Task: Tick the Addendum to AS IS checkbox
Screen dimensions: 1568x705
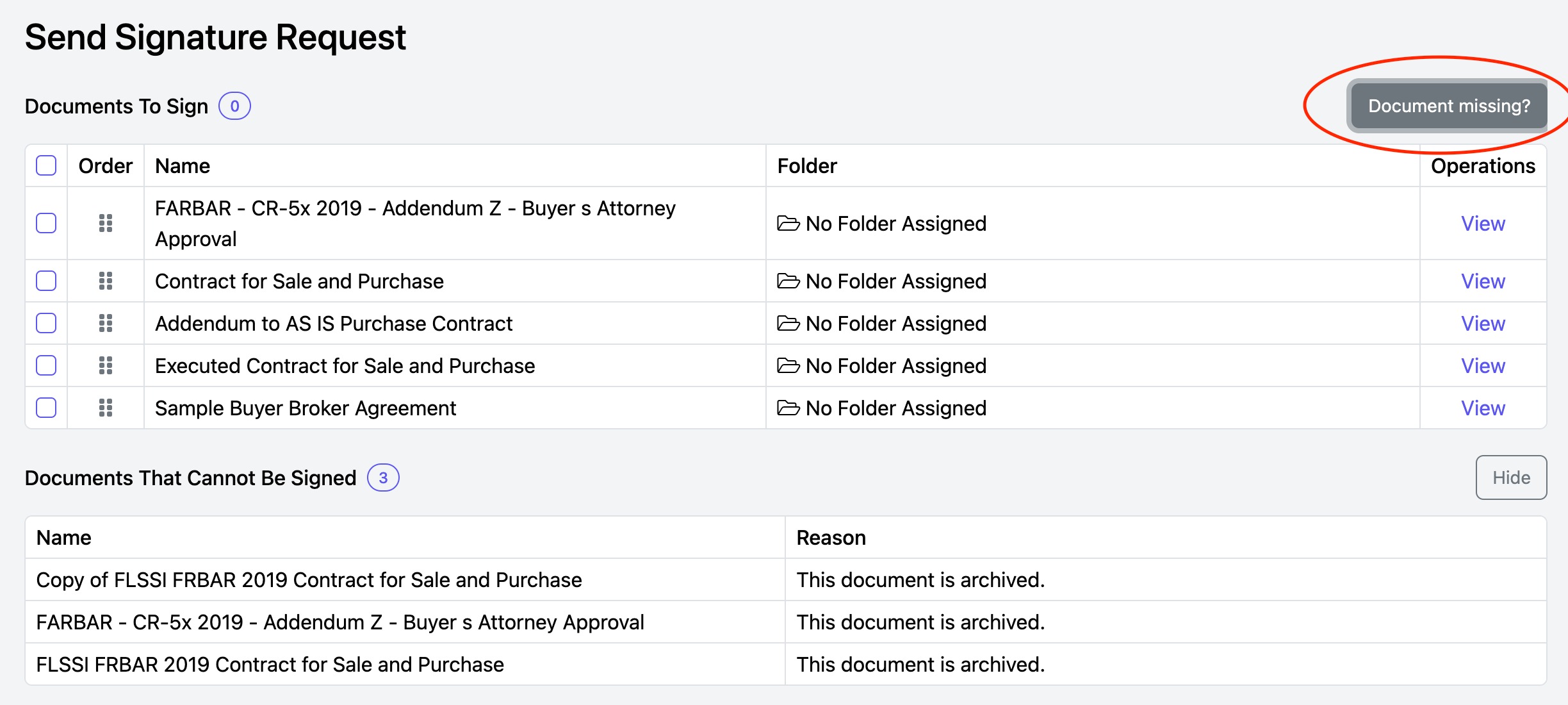Action: tap(46, 323)
